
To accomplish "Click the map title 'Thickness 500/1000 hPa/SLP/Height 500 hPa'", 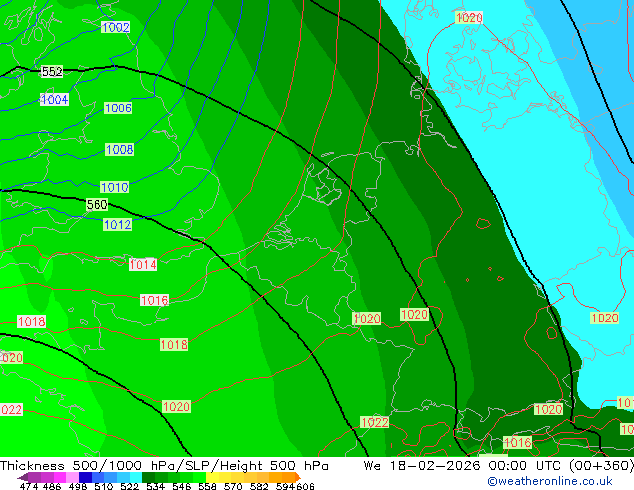I will point(164,466).
